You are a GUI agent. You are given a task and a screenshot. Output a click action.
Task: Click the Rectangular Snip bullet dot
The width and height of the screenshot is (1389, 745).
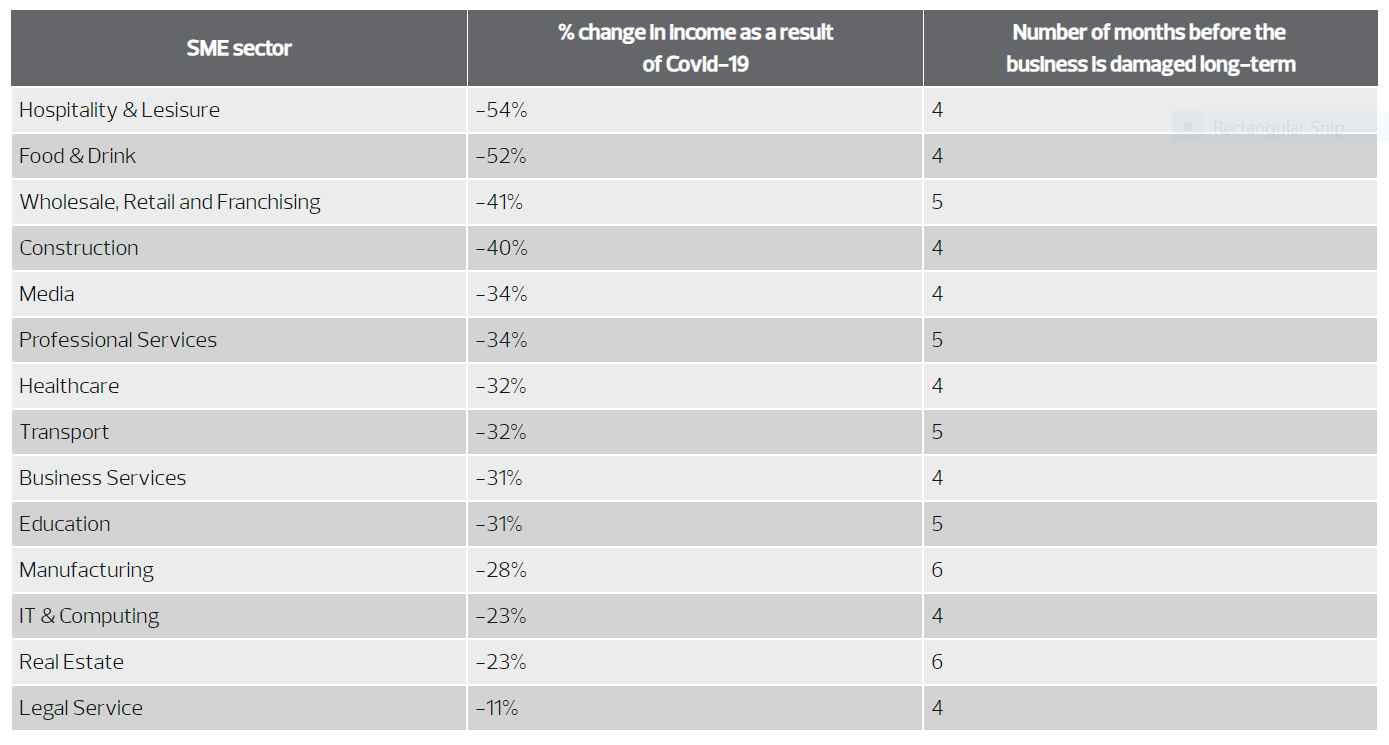pyautogui.click(x=1189, y=128)
